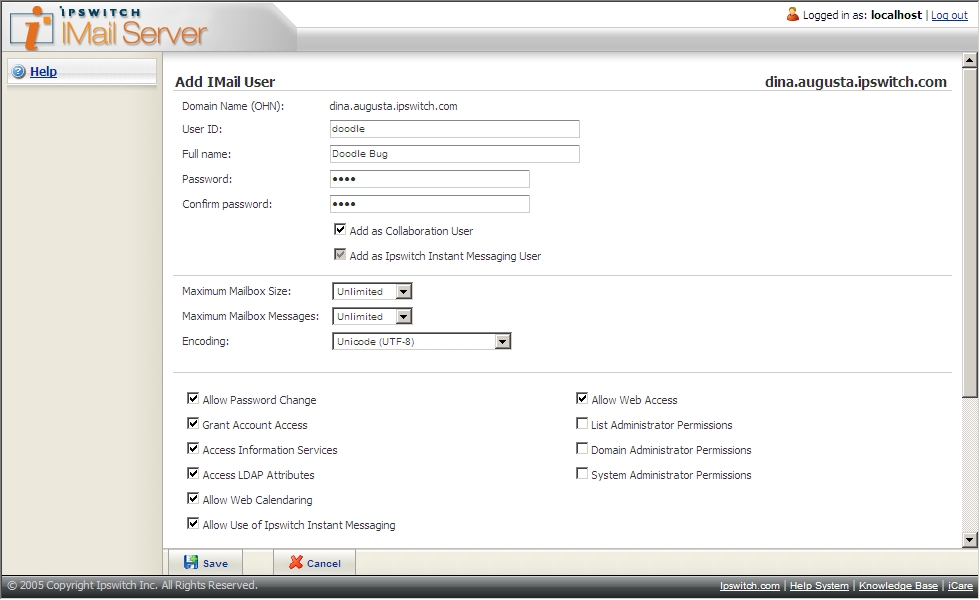The width and height of the screenshot is (980, 600).
Task: Uncheck Allow Web Access
Action: [x=582, y=398]
